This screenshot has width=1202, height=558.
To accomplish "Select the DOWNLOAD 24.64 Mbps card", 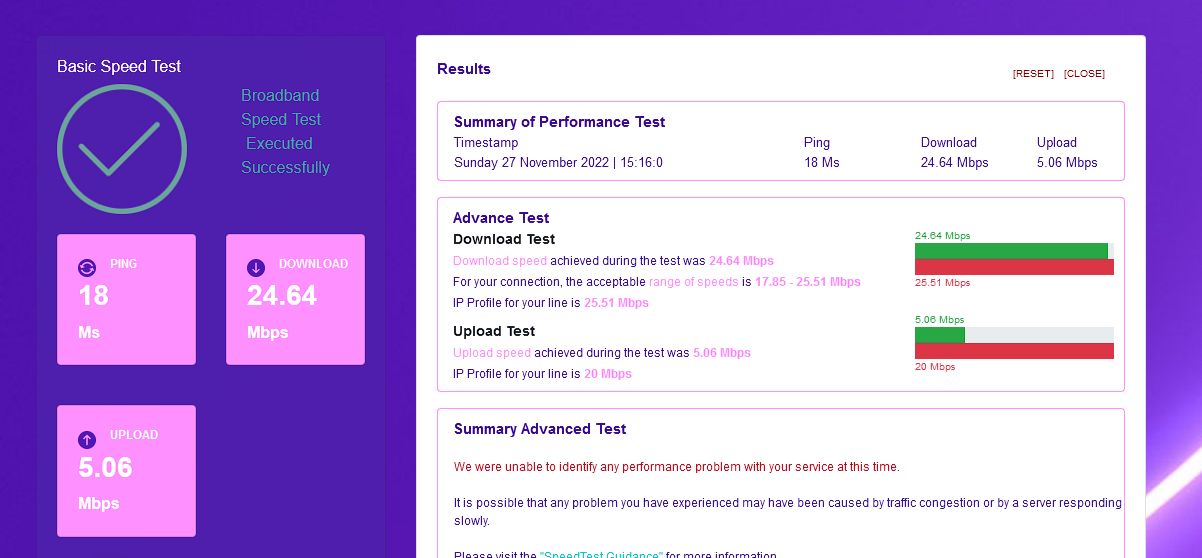I will coord(295,300).
